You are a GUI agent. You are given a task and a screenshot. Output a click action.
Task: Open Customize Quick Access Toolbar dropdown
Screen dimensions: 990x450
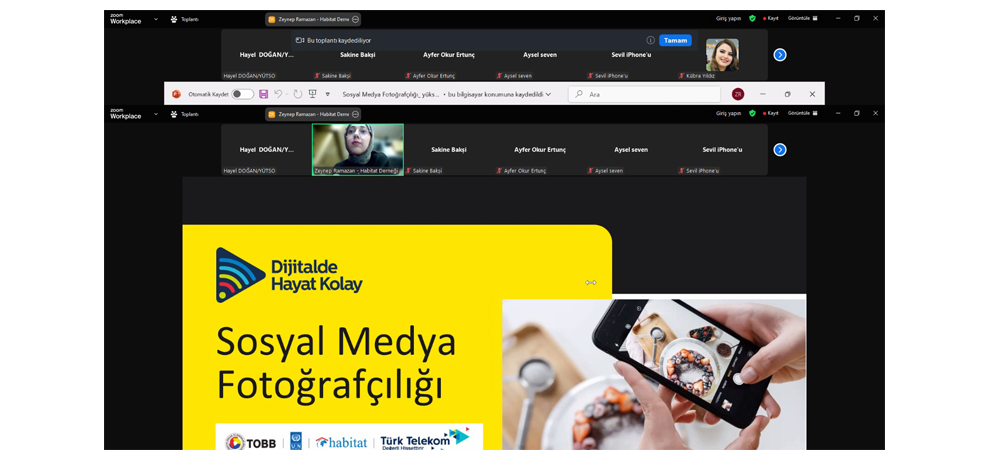327,94
